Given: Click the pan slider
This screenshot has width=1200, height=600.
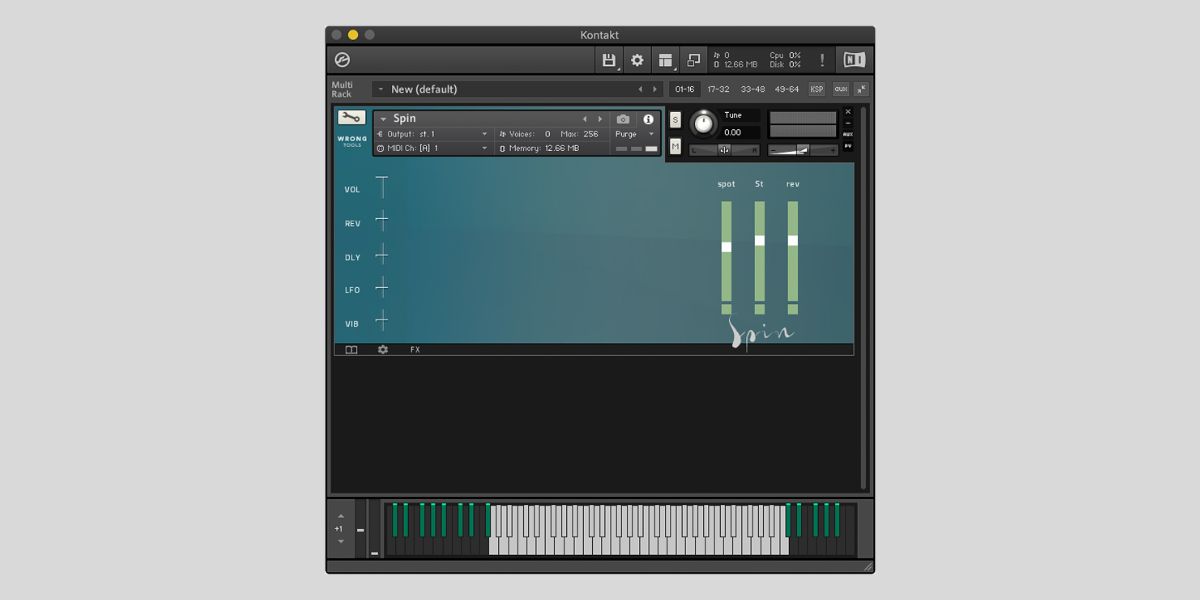Looking at the screenshot, I should tap(724, 150).
